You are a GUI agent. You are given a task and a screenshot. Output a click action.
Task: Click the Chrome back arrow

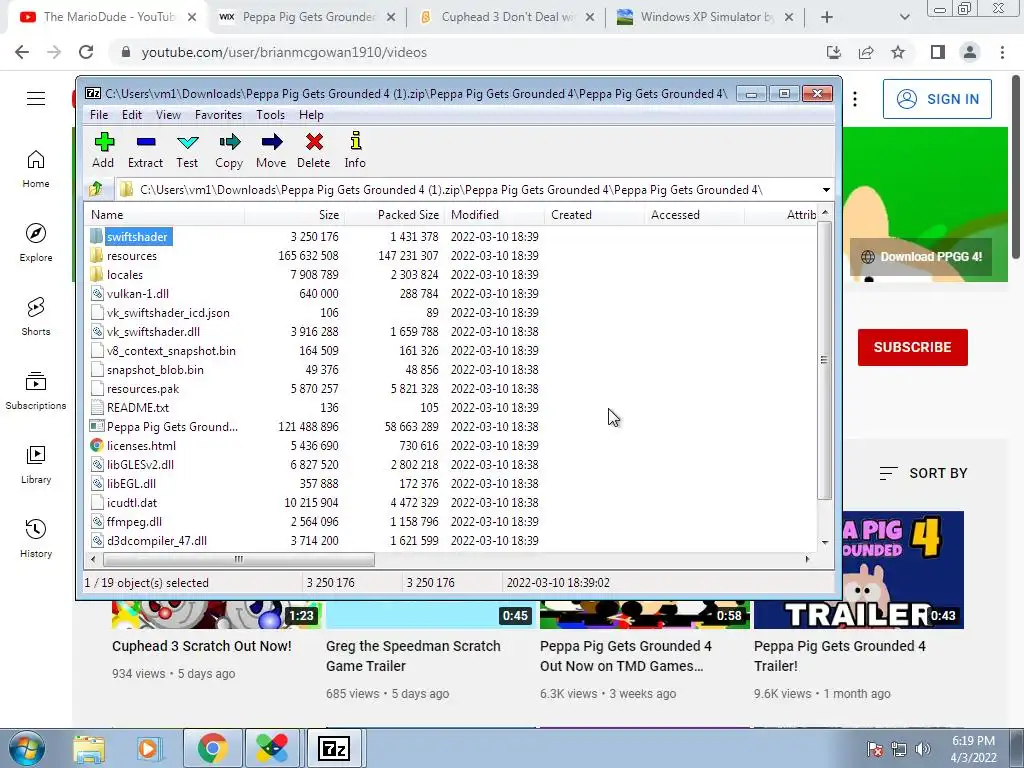[x=22, y=52]
